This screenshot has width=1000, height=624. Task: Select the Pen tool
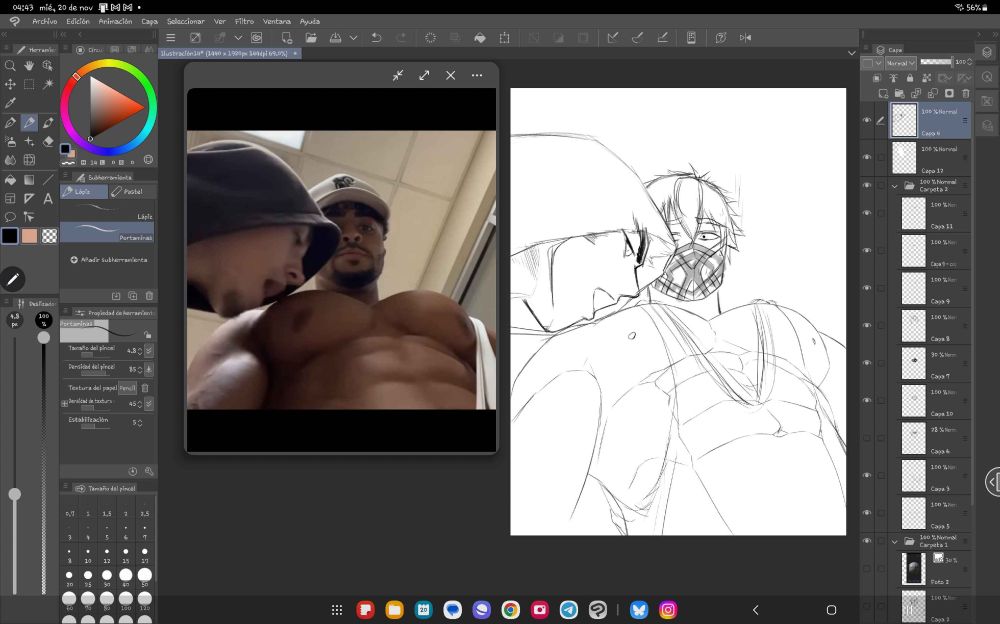[x=10, y=123]
